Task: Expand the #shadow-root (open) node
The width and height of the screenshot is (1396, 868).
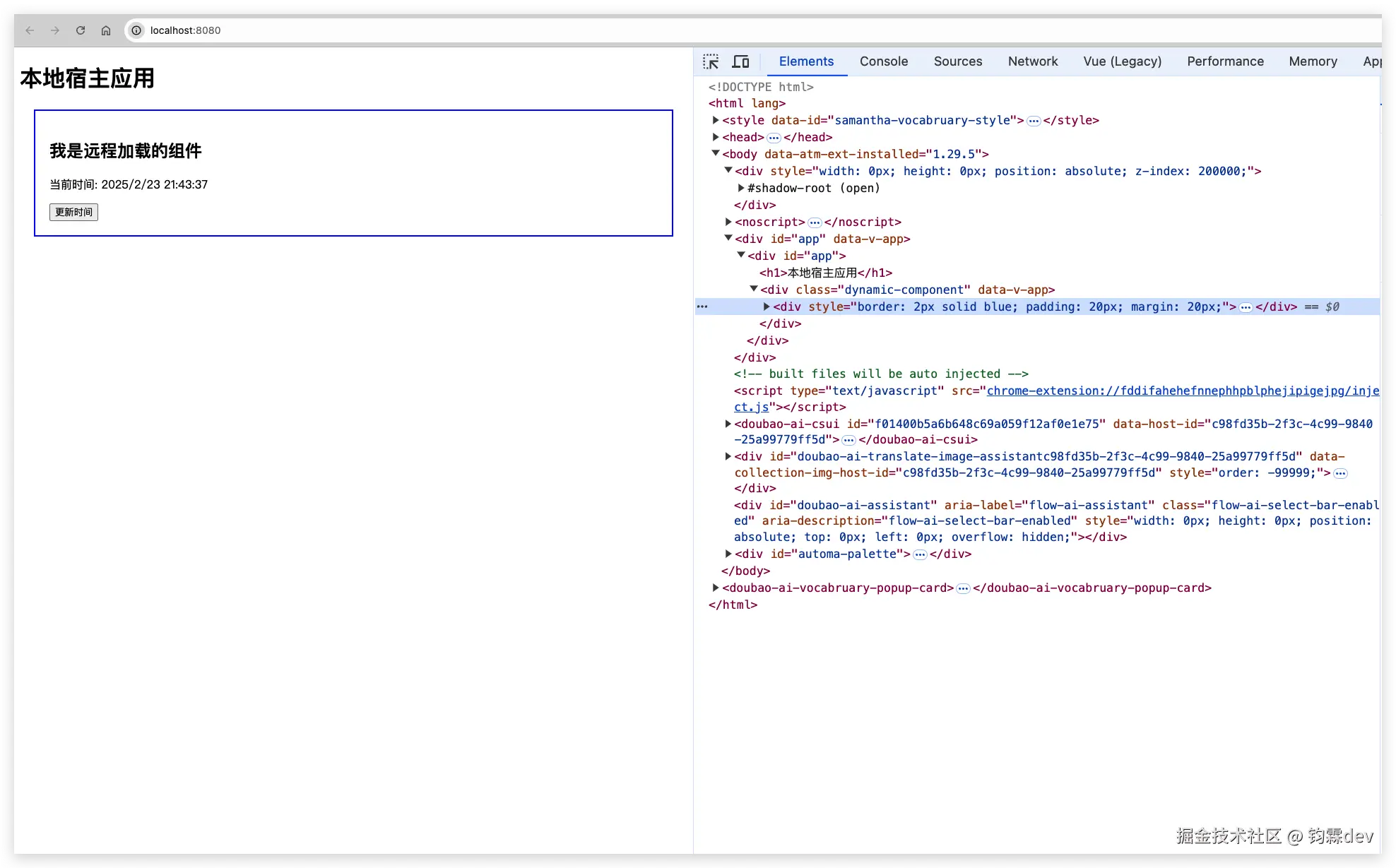Action: 741,188
